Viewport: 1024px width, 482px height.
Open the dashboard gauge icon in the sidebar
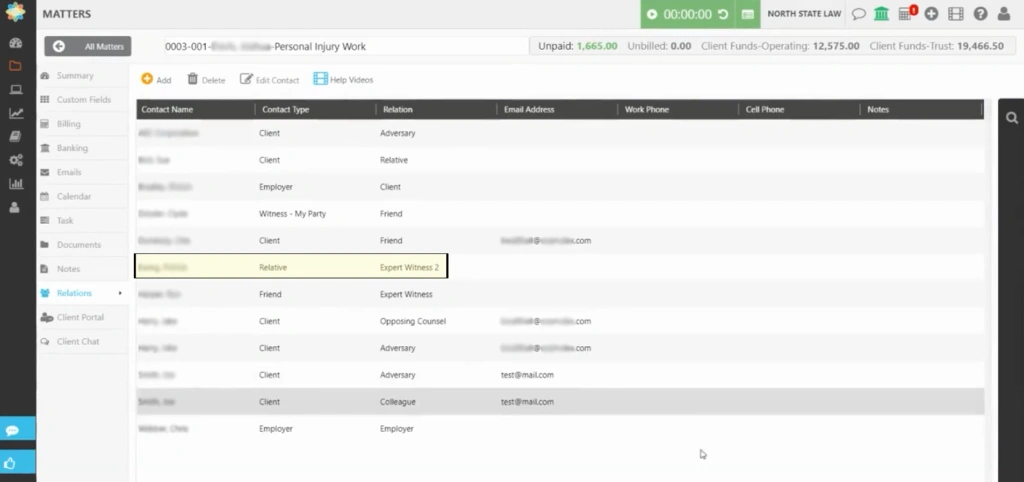point(16,43)
